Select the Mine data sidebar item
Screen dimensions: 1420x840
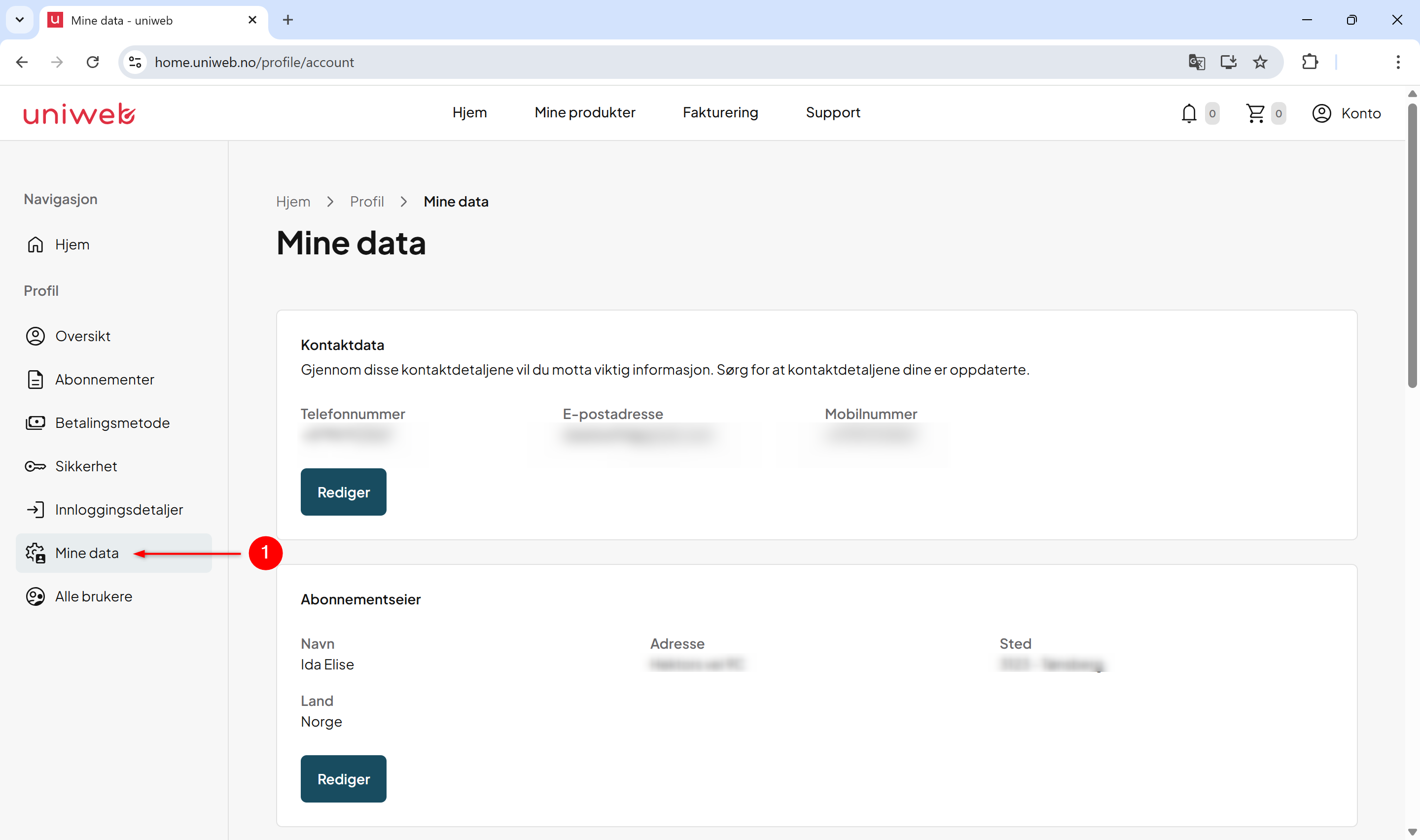(x=113, y=553)
